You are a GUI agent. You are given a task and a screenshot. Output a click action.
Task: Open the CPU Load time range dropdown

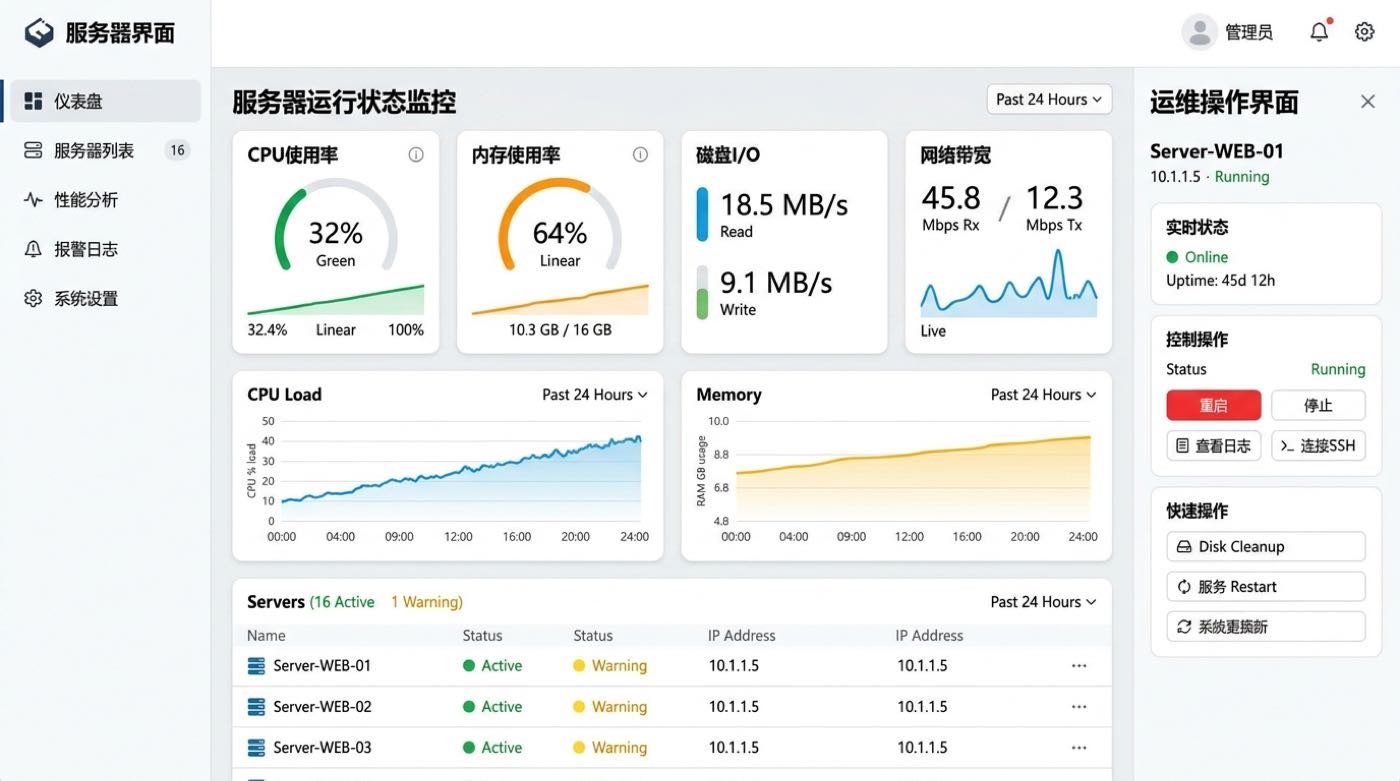[595, 395]
